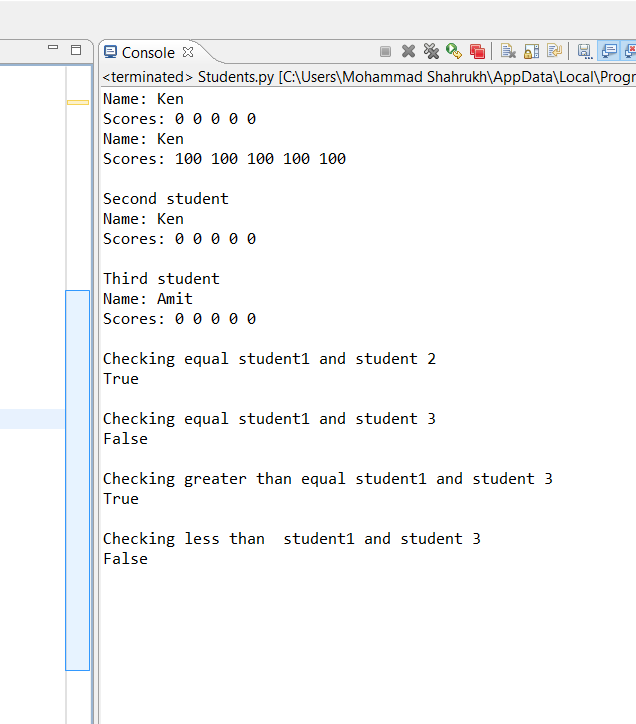Maximize the left editor panel
Screen dimensions: 636x724
pos(76,50)
